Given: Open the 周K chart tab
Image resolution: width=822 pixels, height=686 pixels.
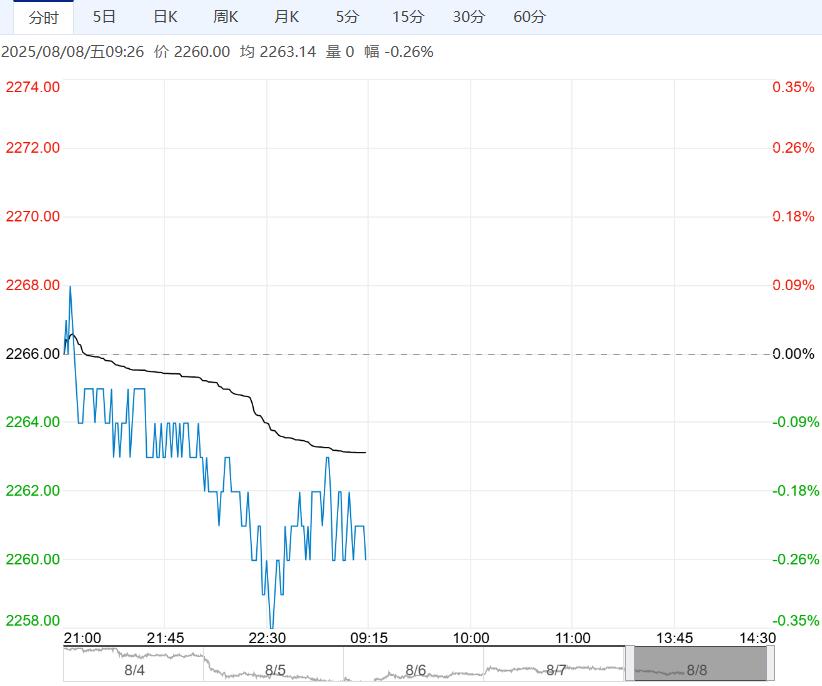Looking at the screenshot, I should (x=225, y=17).
